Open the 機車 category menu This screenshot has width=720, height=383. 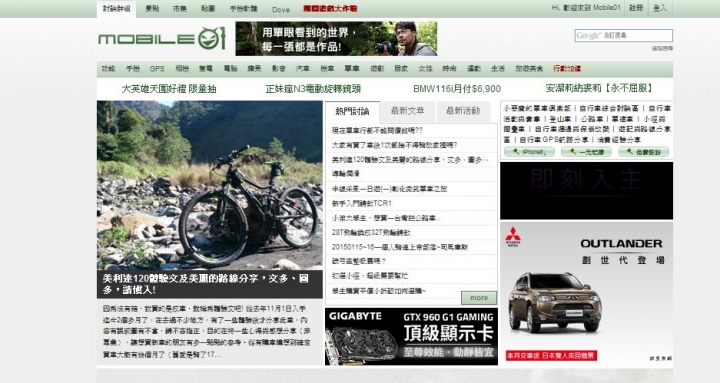click(327, 68)
